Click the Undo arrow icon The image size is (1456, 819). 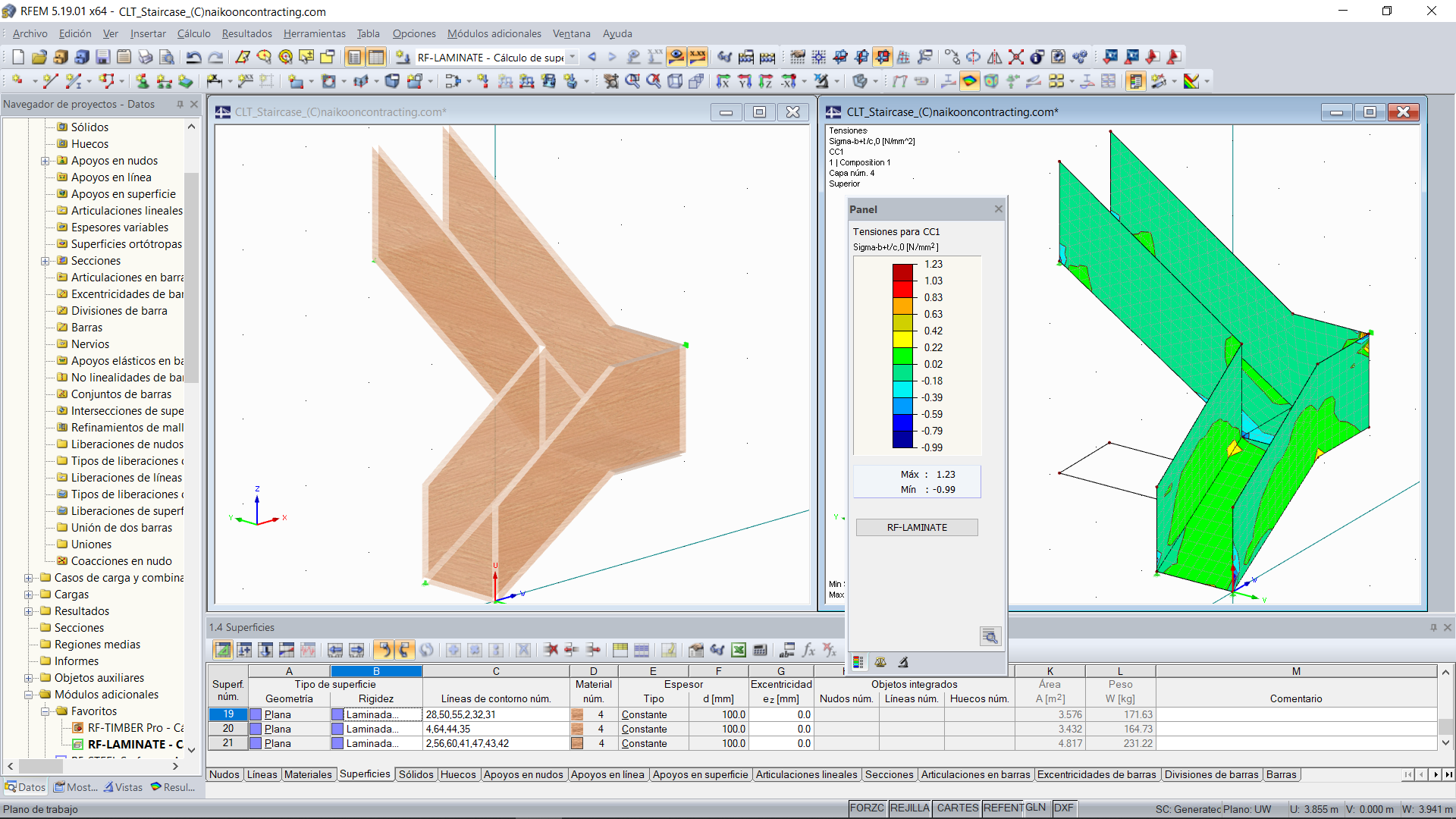[194, 57]
